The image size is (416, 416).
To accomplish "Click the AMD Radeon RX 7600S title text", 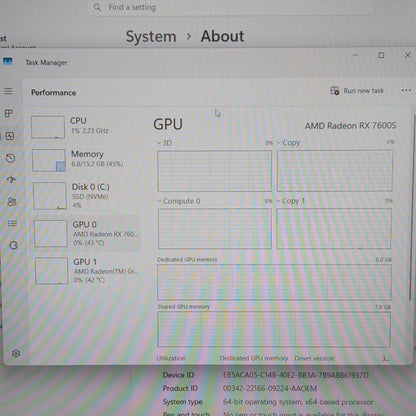I will click(350, 126).
